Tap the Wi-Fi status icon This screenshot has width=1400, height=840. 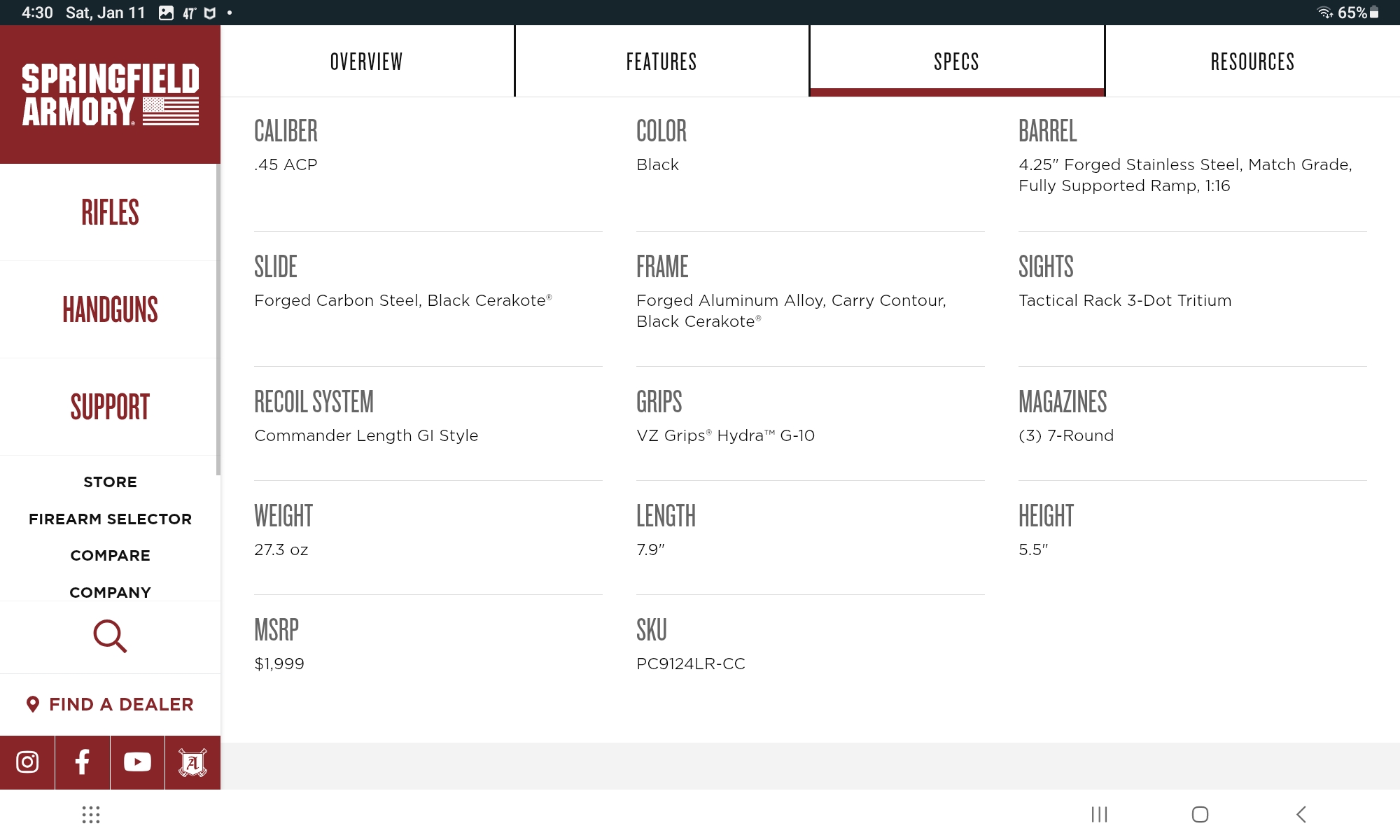point(1325,13)
